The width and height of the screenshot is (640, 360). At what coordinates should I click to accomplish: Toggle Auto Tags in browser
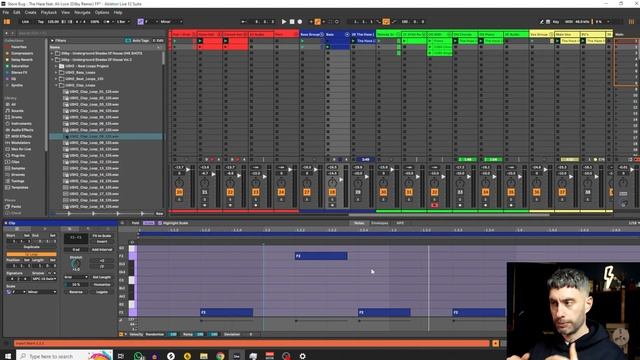tap(137, 41)
